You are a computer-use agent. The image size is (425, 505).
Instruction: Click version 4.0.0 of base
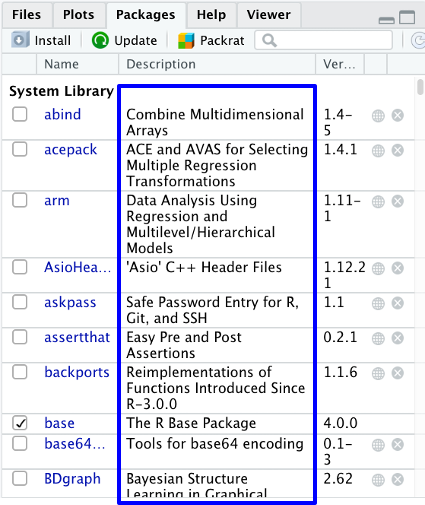pyautogui.click(x=340, y=423)
